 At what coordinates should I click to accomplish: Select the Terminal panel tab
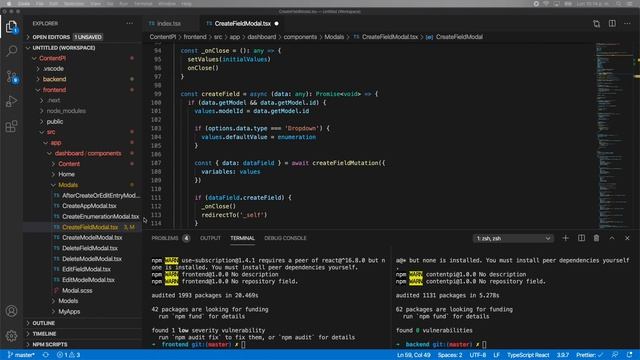[242, 238]
